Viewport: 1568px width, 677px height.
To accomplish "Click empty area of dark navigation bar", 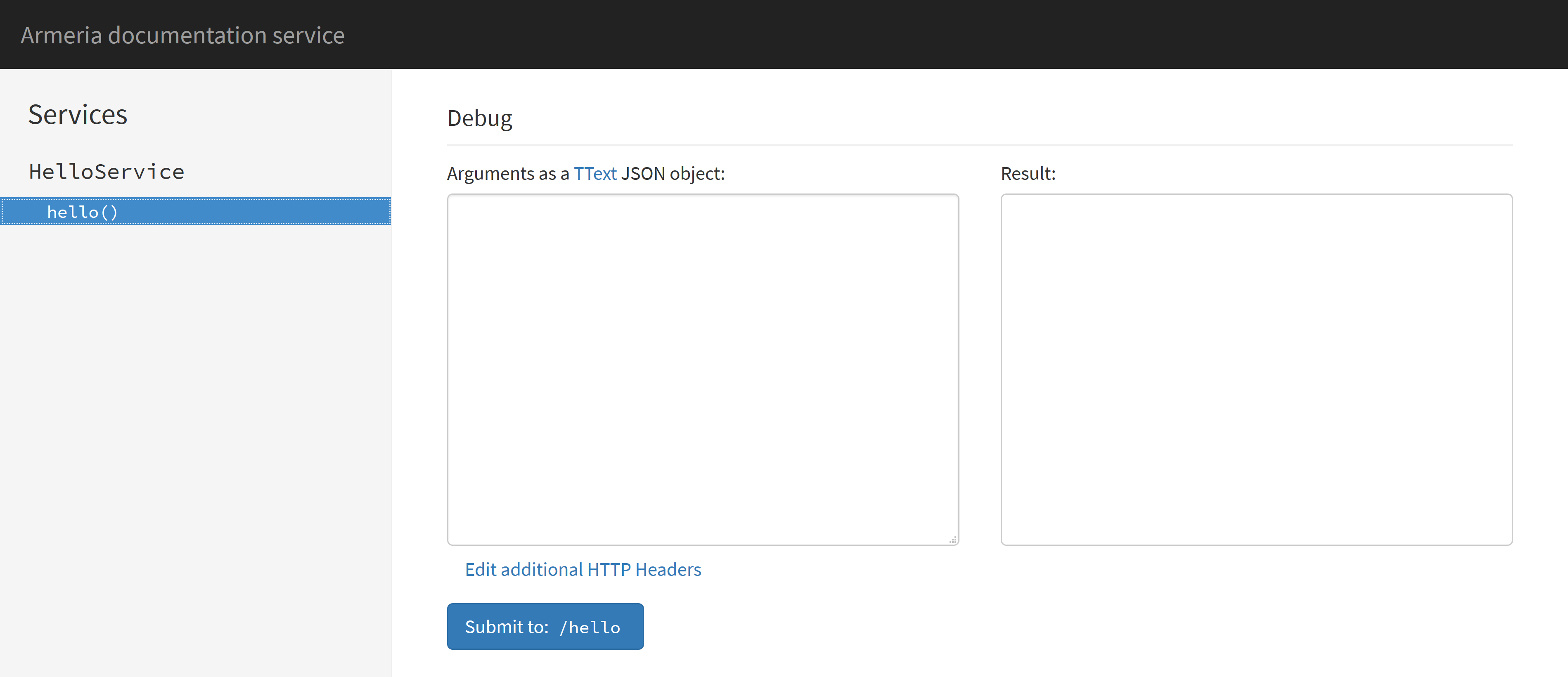I will pyautogui.click(x=913, y=34).
